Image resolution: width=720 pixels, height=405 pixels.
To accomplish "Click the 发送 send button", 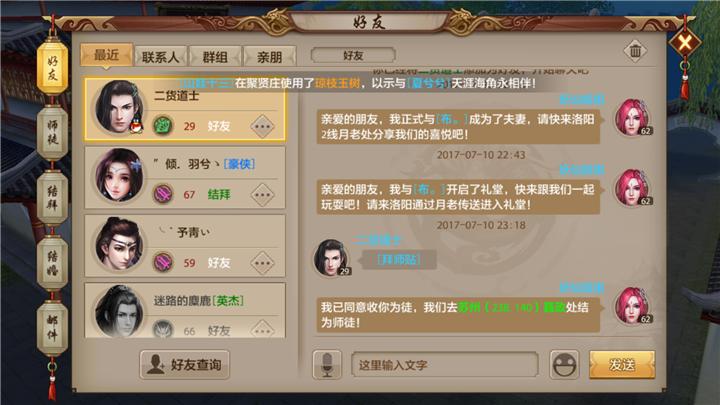I will click(x=622, y=365).
